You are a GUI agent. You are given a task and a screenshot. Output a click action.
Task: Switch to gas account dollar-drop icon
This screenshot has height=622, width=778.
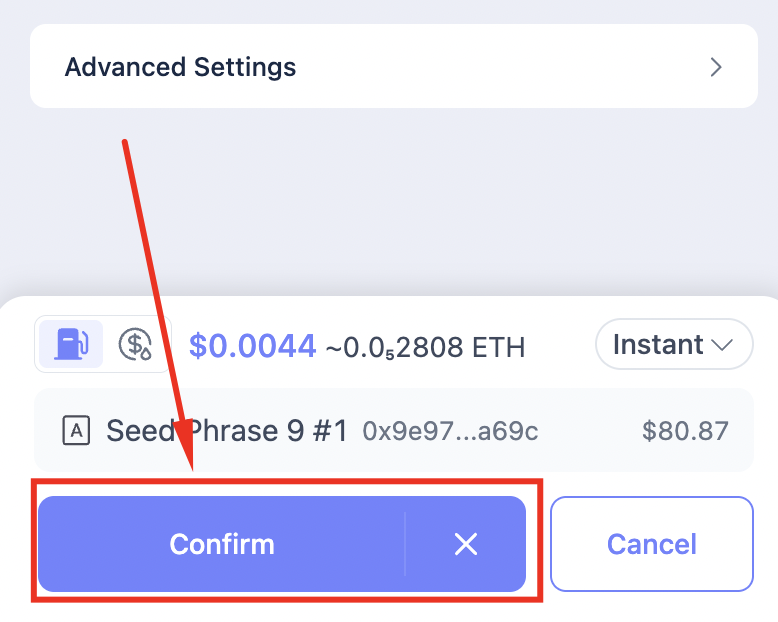[x=135, y=345]
